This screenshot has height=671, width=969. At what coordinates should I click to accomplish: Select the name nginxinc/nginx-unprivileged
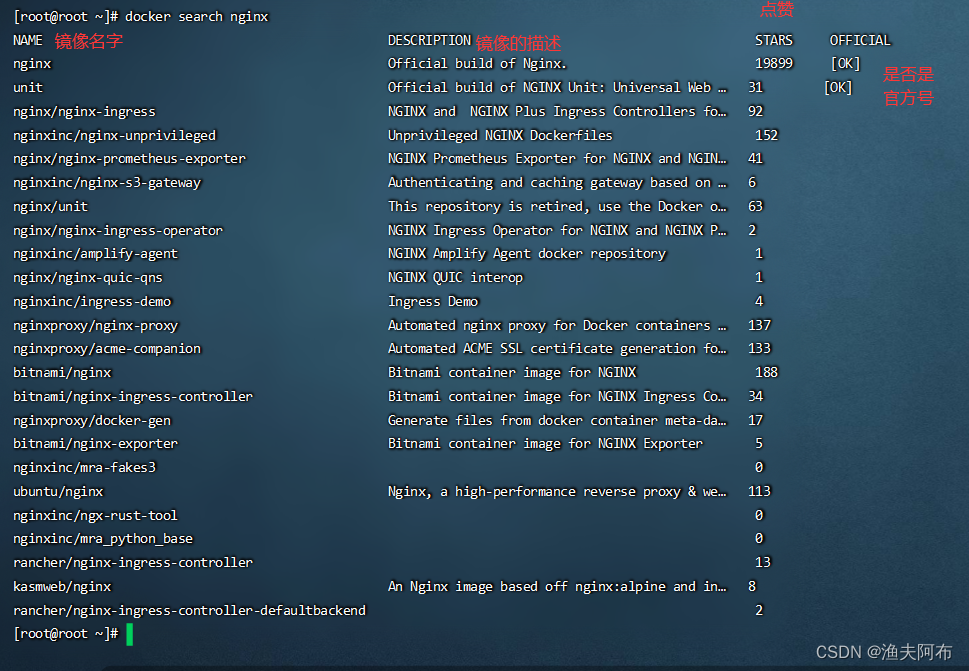[x=114, y=136]
